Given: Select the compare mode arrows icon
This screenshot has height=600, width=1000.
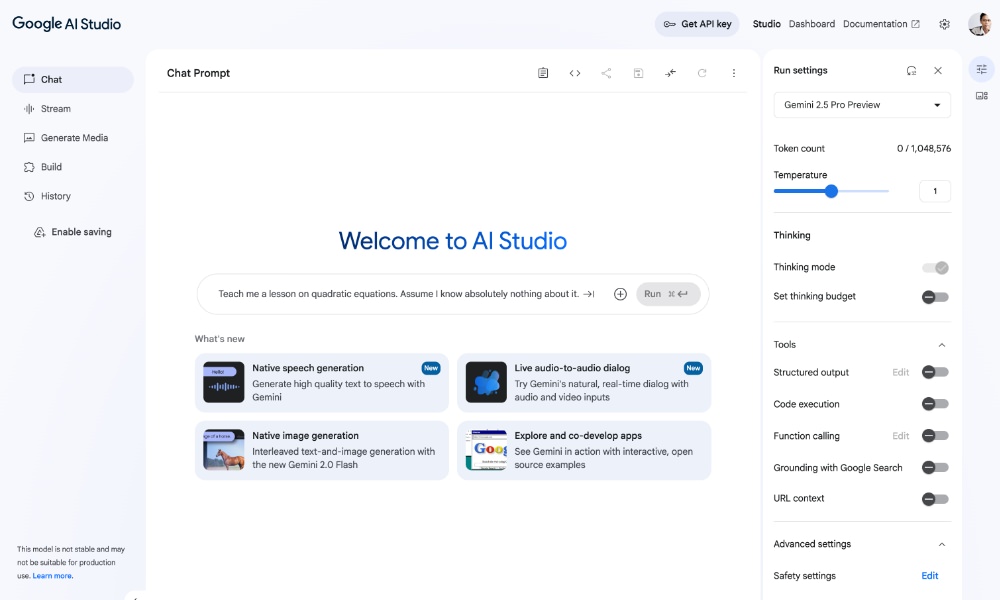Looking at the screenshot, I should (x=671, y=72).
